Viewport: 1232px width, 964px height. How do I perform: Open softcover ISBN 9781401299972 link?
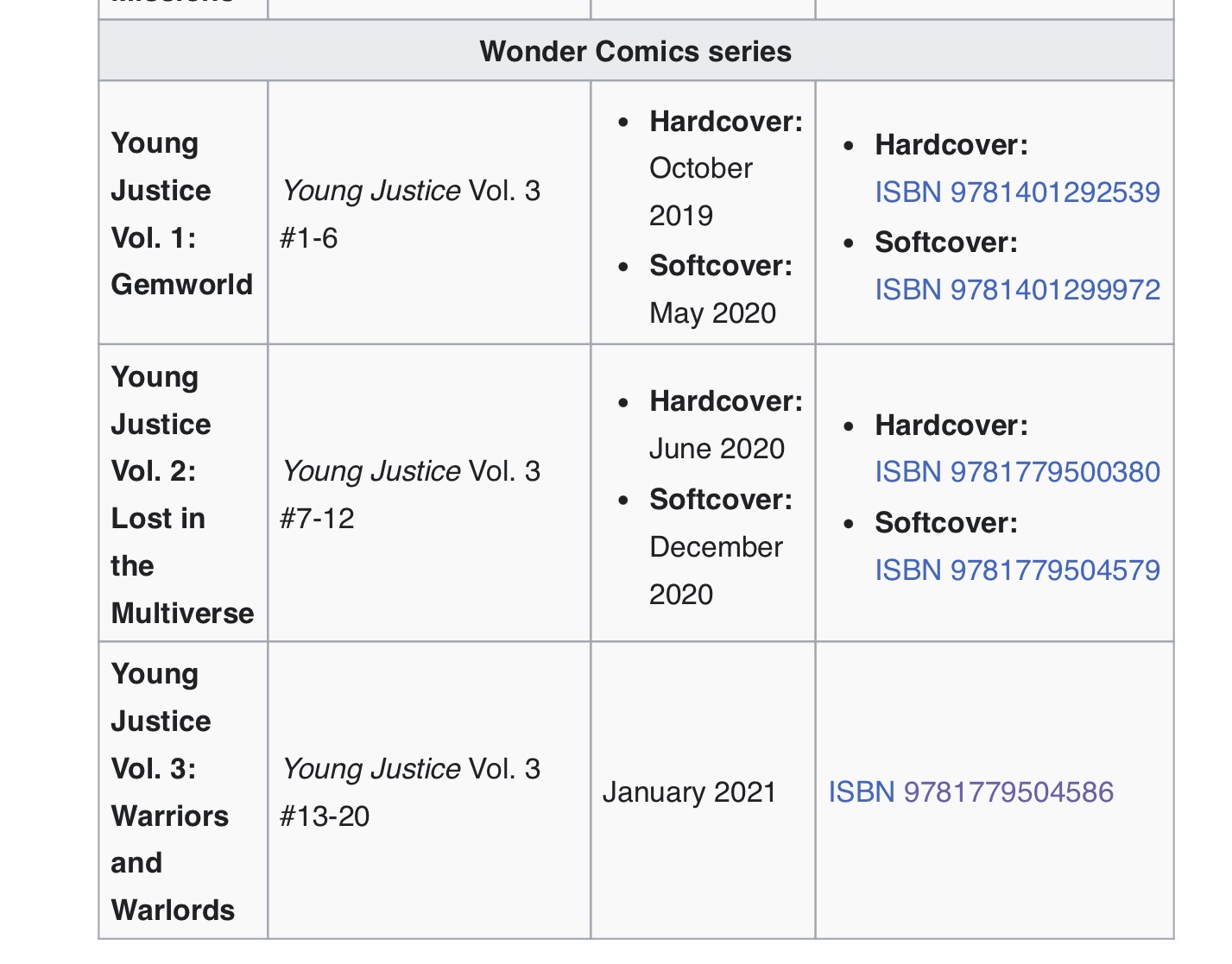pos(1017,289)
